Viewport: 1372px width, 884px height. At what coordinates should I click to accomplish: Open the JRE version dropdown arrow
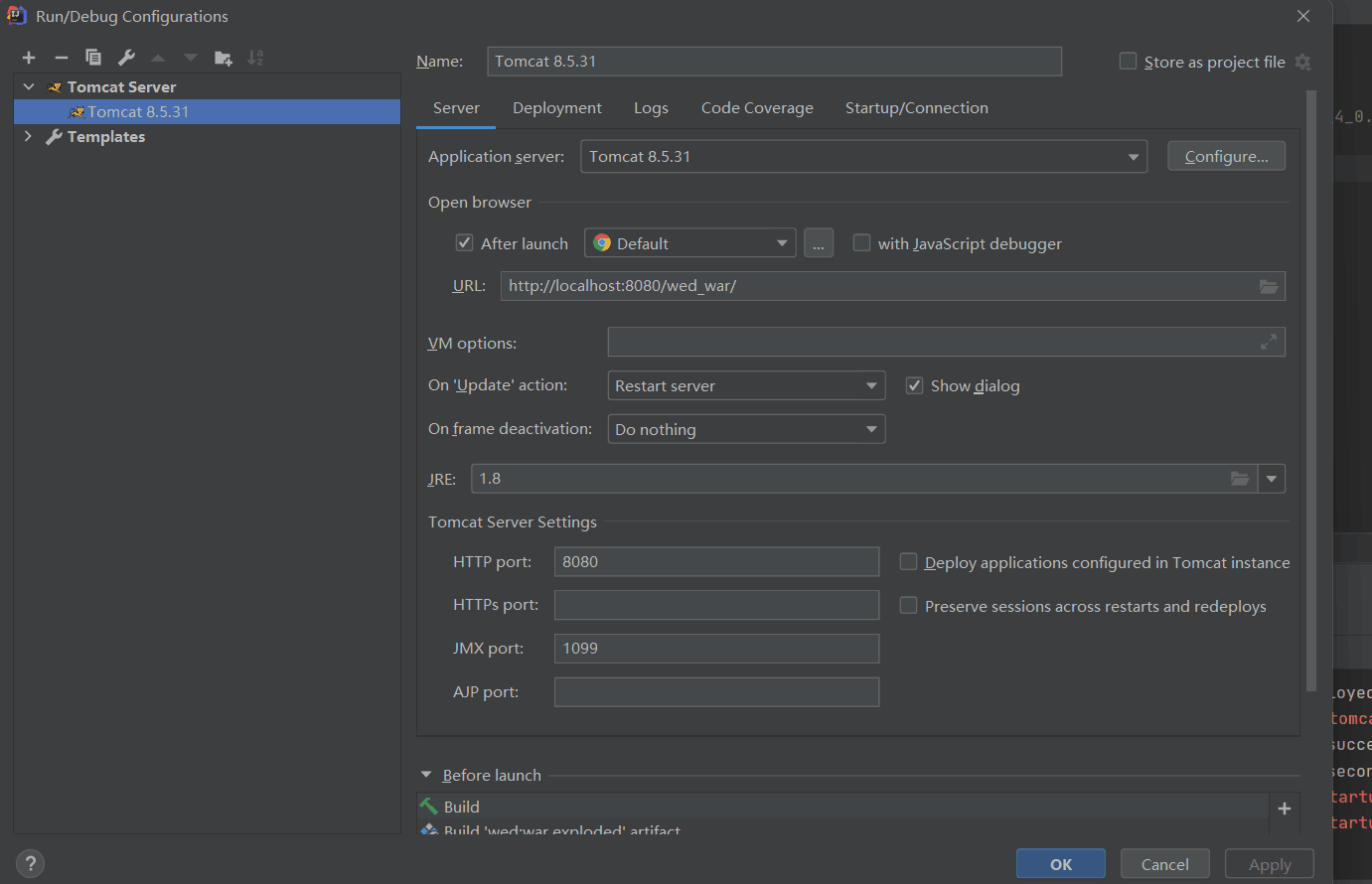1272,479
